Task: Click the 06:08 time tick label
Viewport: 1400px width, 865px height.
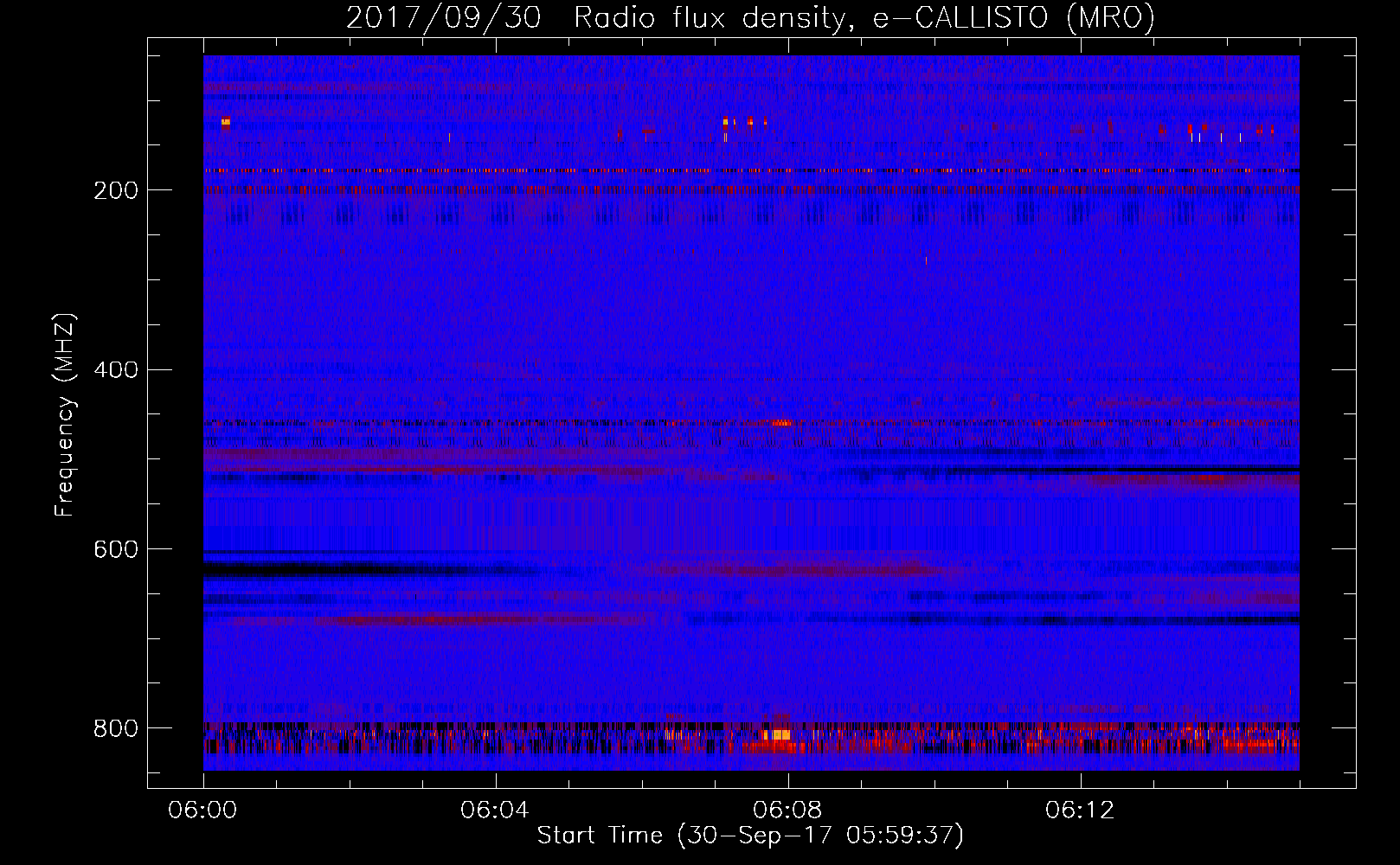Action: [787, 810]
